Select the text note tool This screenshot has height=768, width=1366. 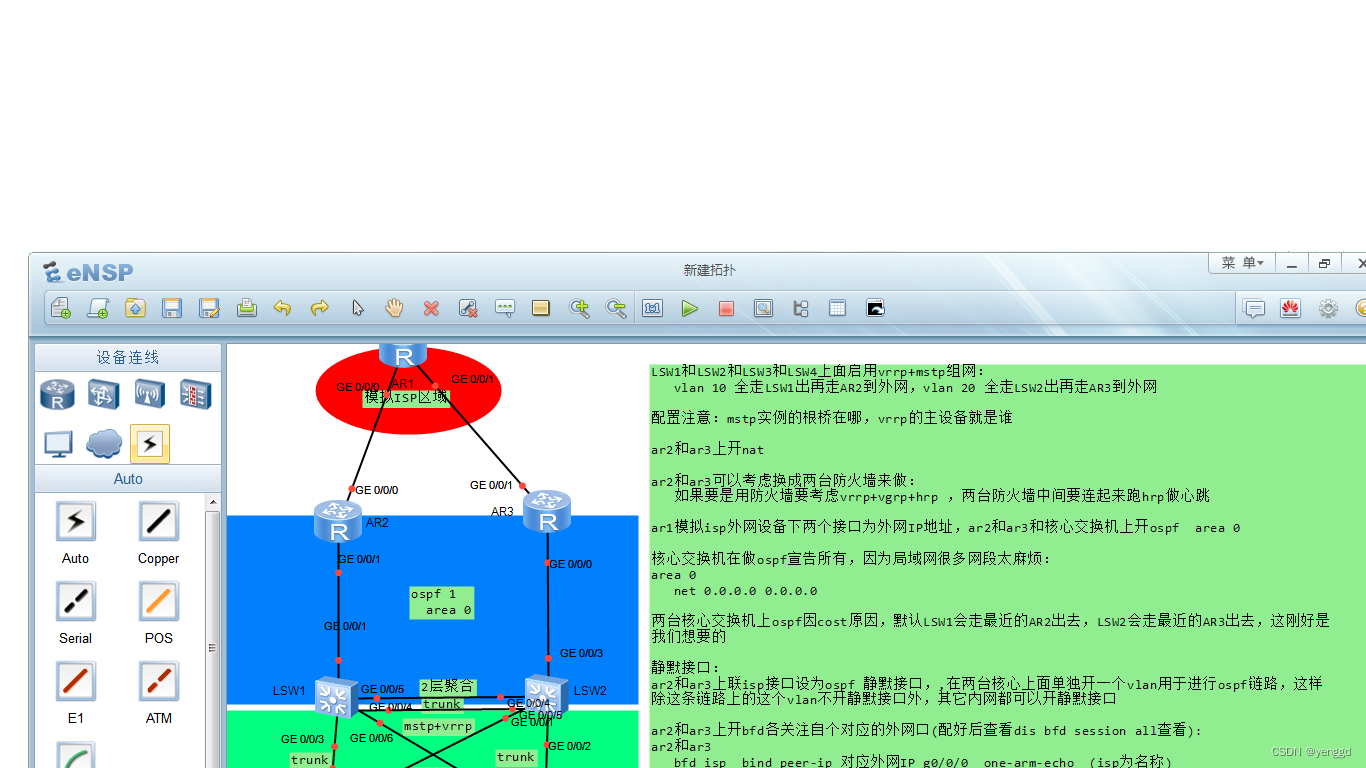[505, 308]
